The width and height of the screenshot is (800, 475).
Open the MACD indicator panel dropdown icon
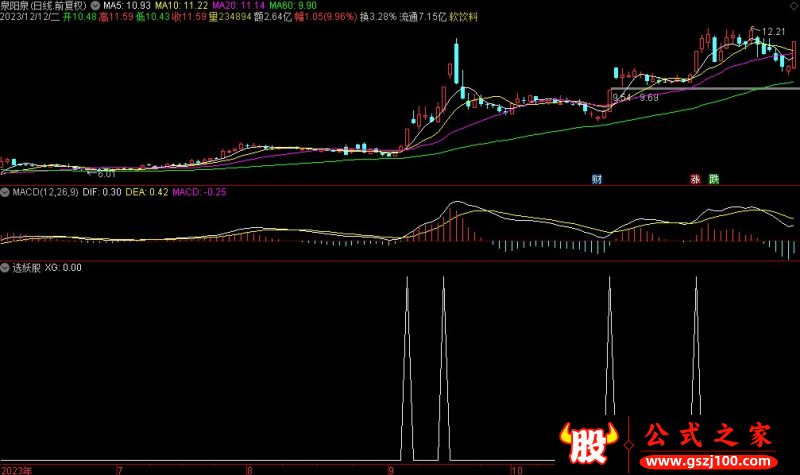[x=5, y=192]
